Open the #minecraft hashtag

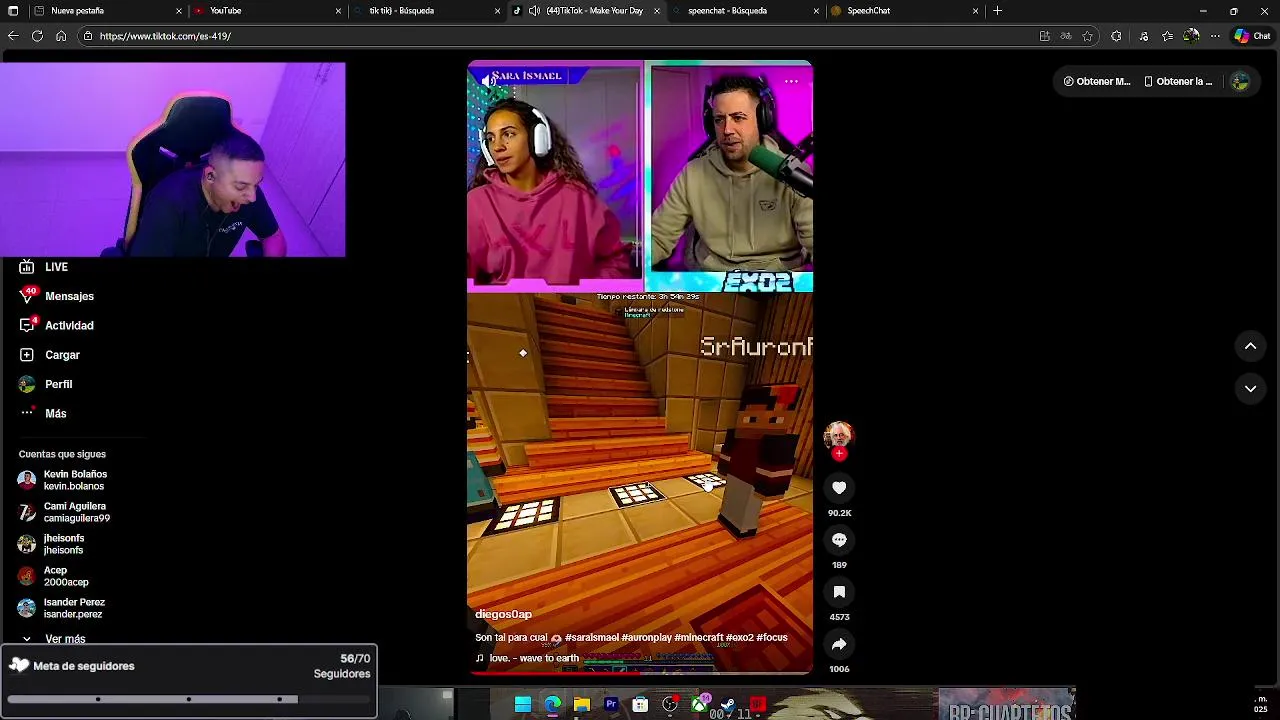[699, 637]
